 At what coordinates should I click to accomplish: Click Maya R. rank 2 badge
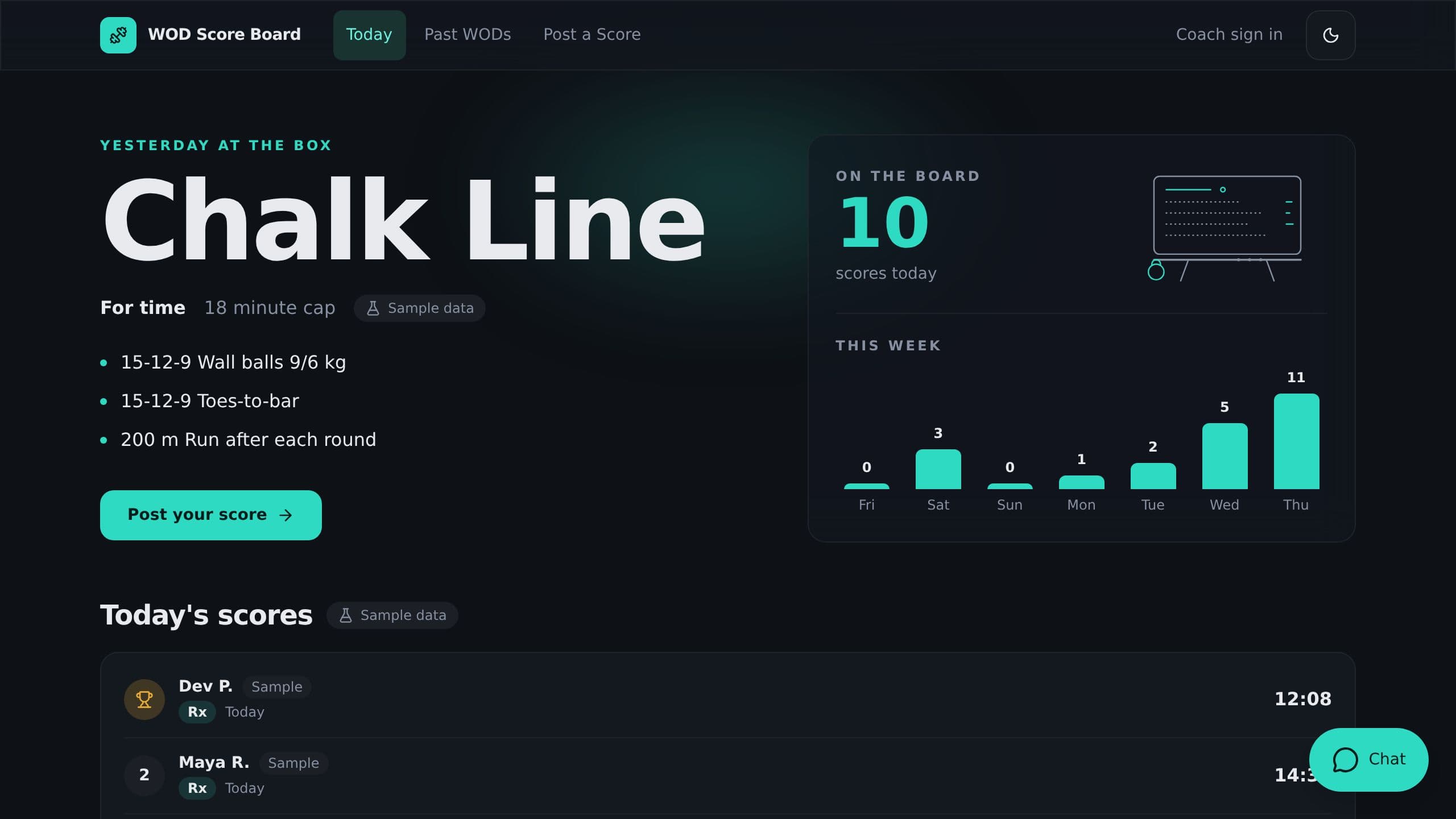[x=144, y=775]
